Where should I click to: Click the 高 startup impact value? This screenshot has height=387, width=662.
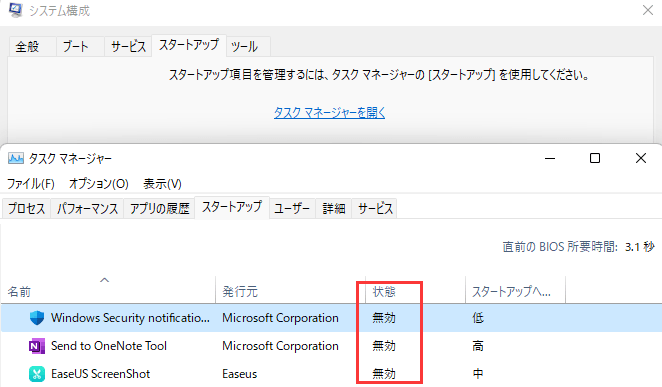(478, 346)
